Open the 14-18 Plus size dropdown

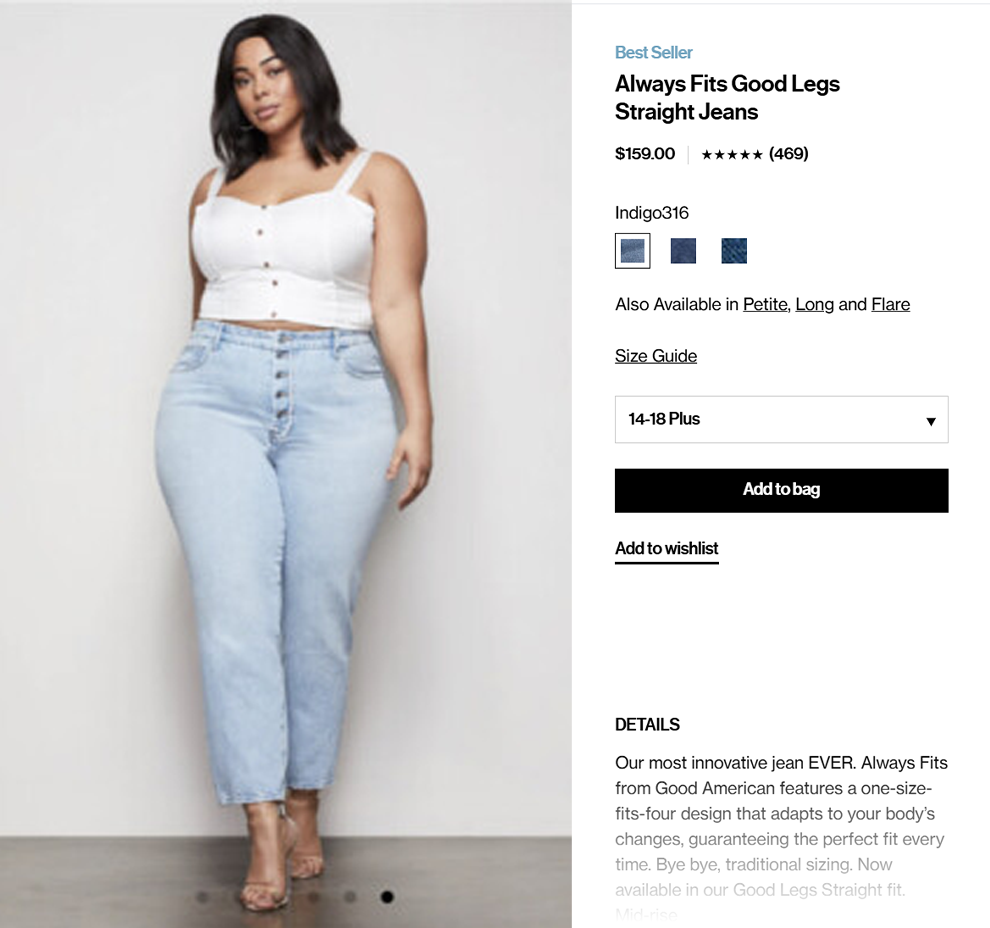click(x=782, y=419)
